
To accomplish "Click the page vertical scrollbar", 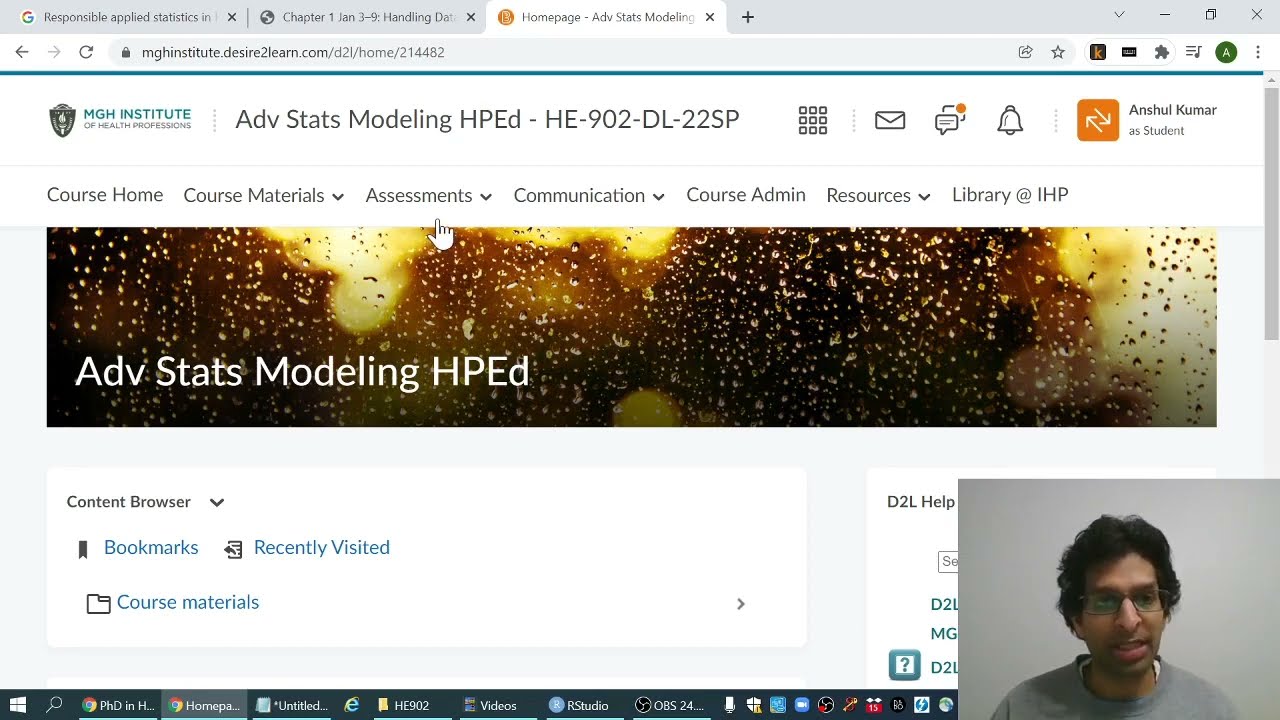I will [1271, 215].
